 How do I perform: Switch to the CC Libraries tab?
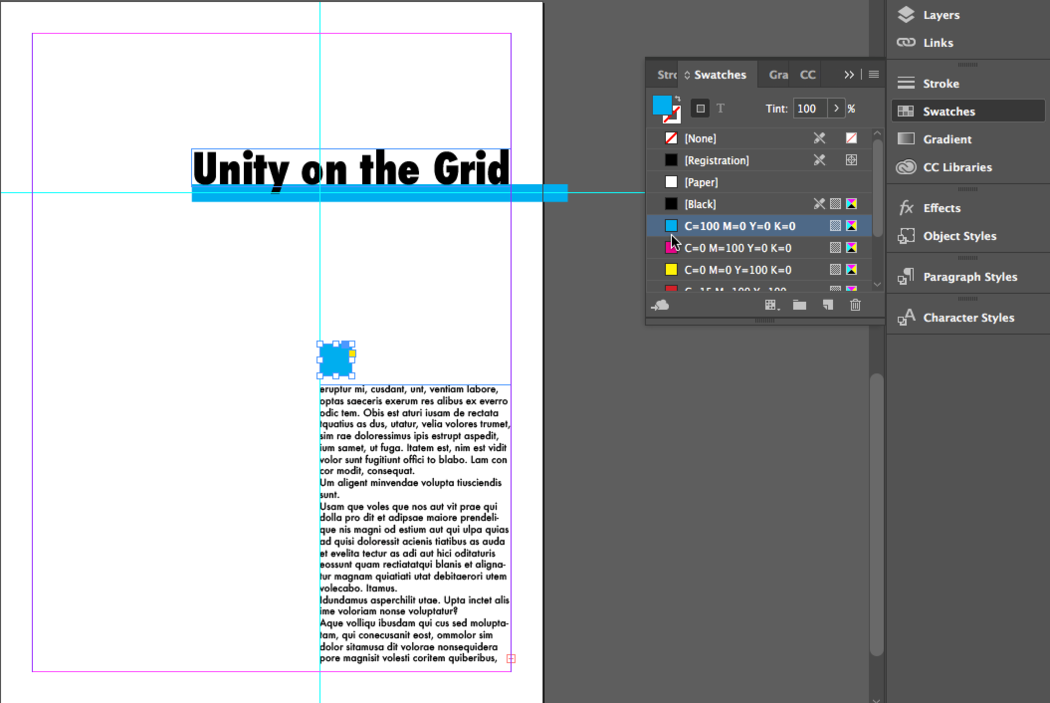click(807, 75)
